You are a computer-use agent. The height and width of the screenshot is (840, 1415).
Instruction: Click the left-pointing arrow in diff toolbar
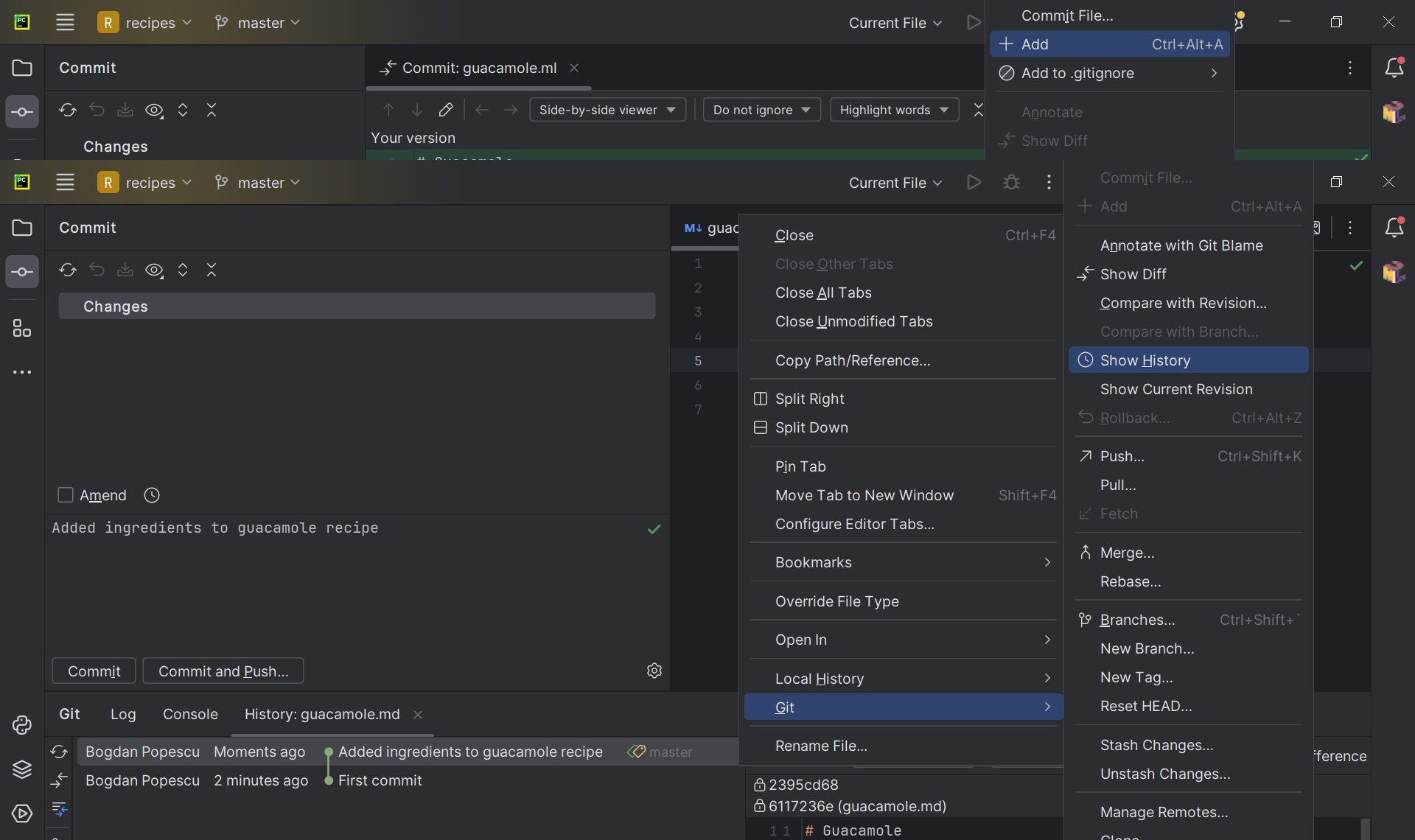coord(482,110)
